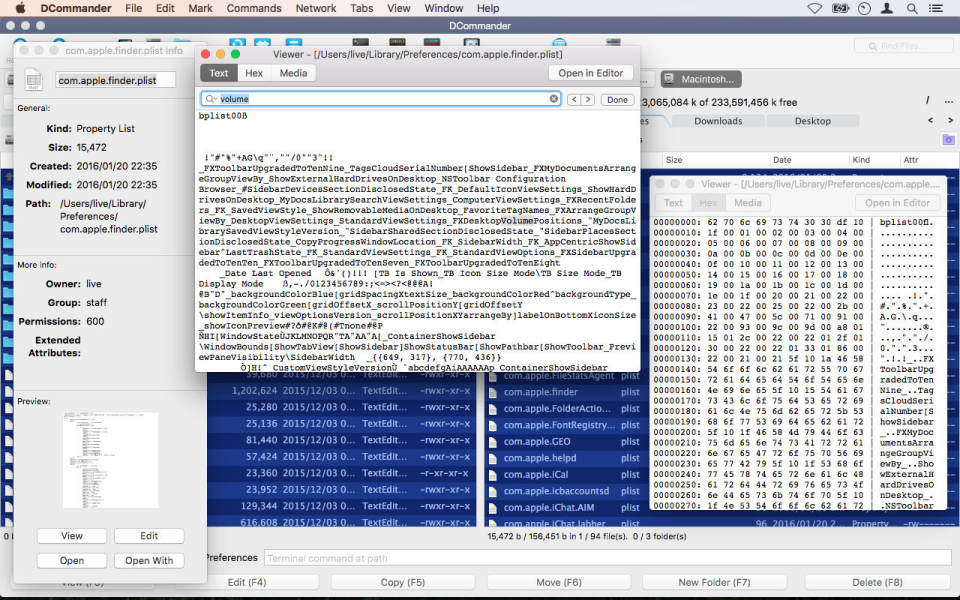Image resolution: width=960 pixels, height=600 pixels.
Task: Switch to the Downloads tab
Action: 718,121
